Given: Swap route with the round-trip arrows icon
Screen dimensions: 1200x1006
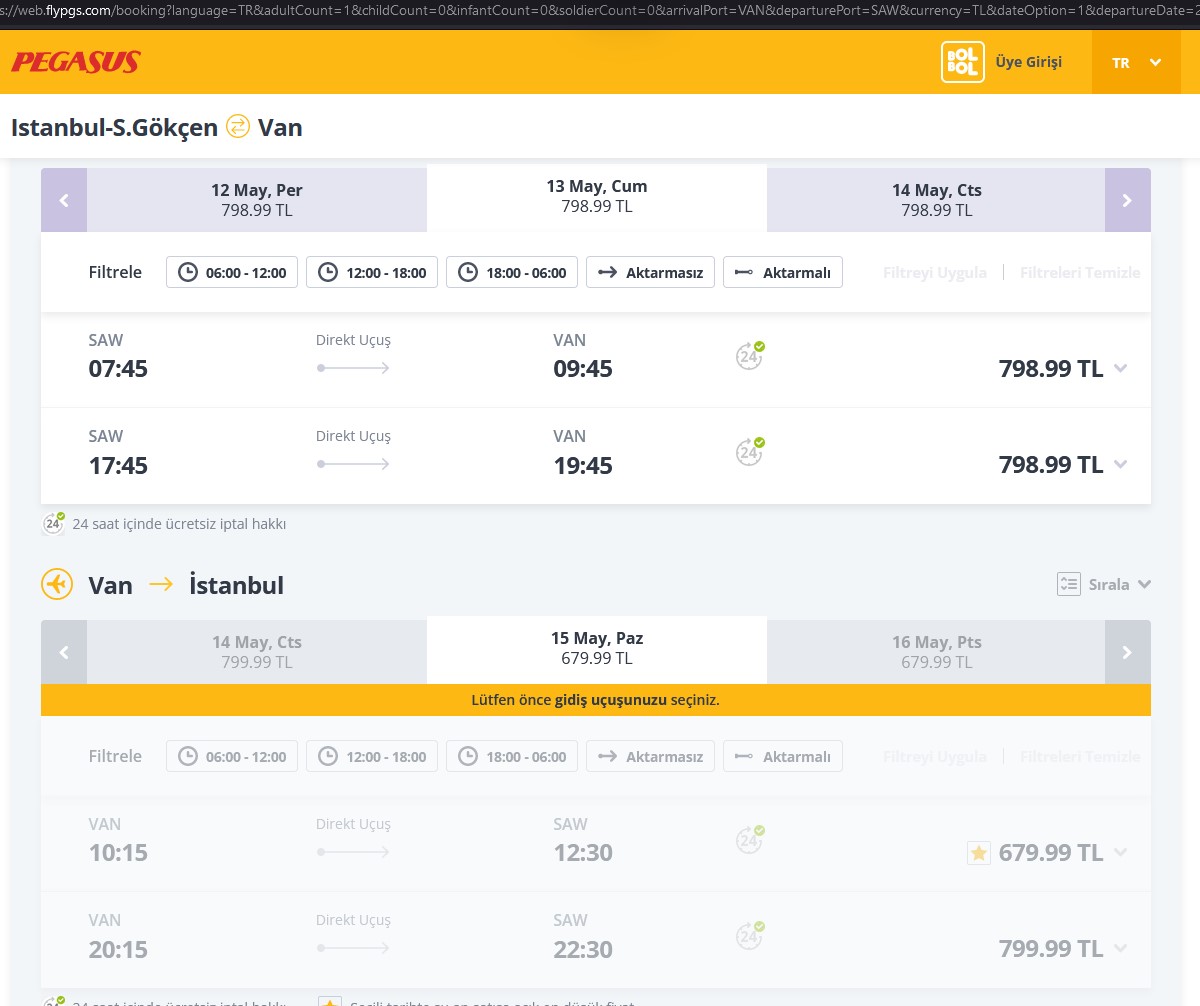Looking at the screenshot, I should pos(238,127).
